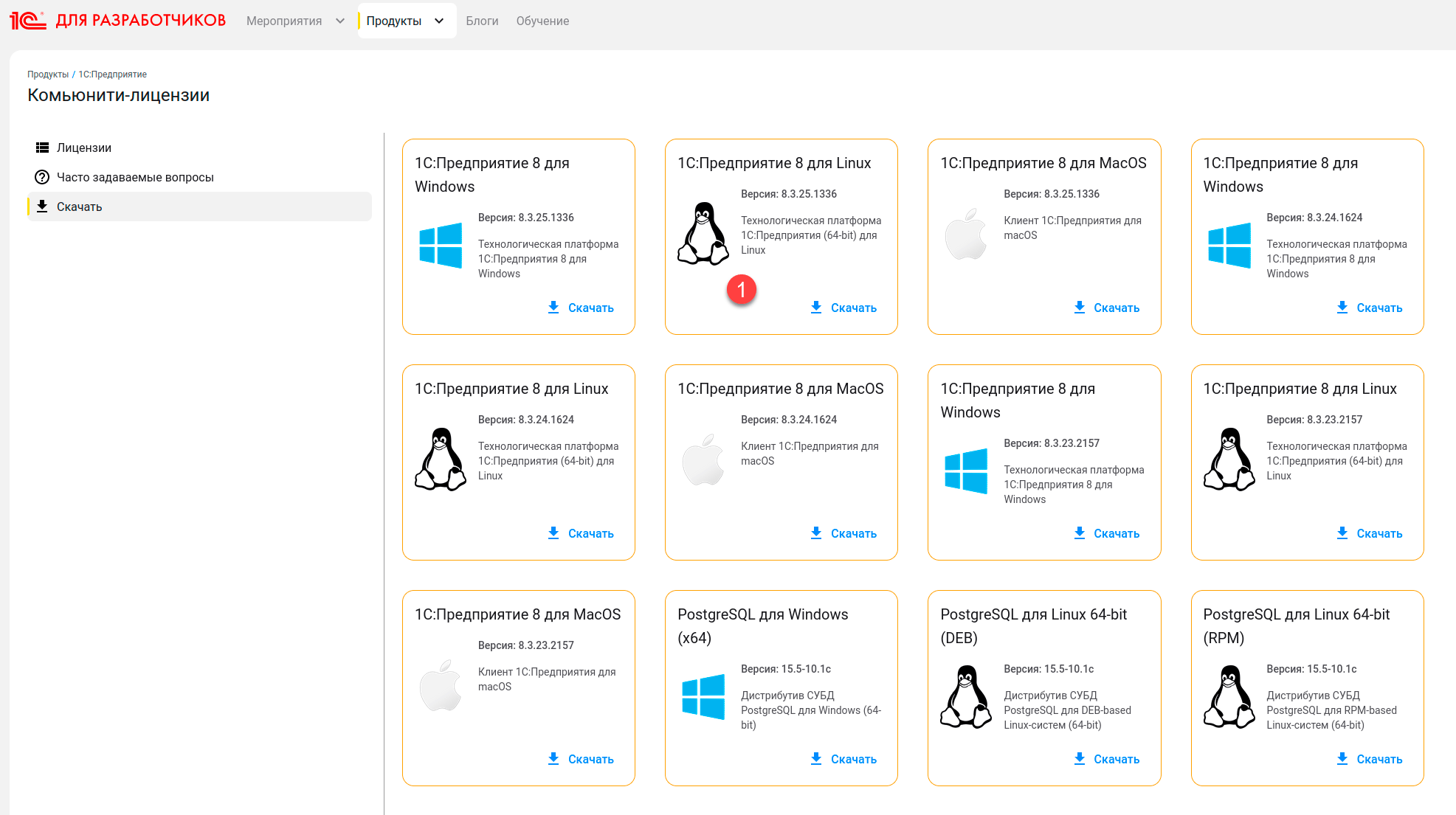This screenshot has height=815, width=1456.
Task: Click the red number 1 badge
Action: tap(741, 290)
